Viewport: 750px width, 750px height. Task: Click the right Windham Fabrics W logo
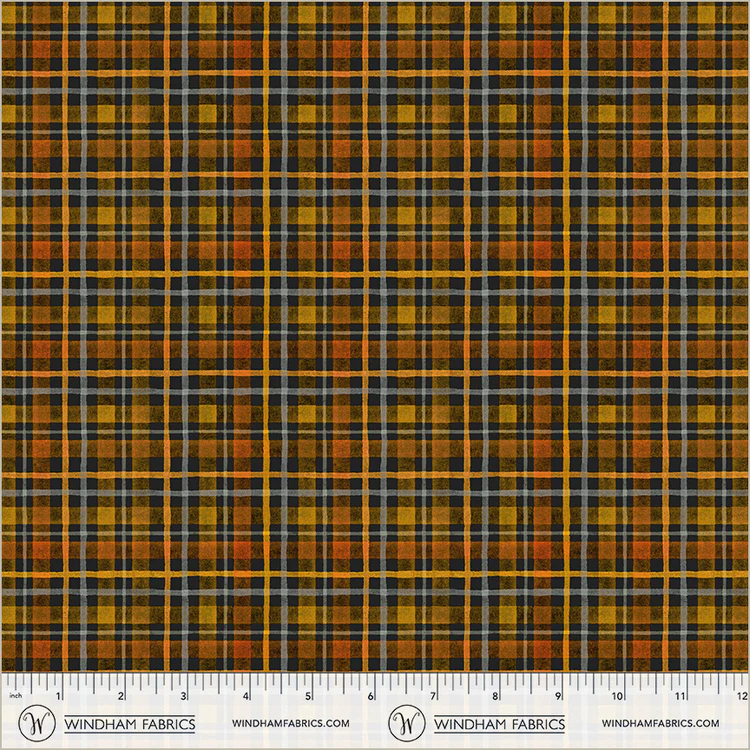click(x=403, y=722)
